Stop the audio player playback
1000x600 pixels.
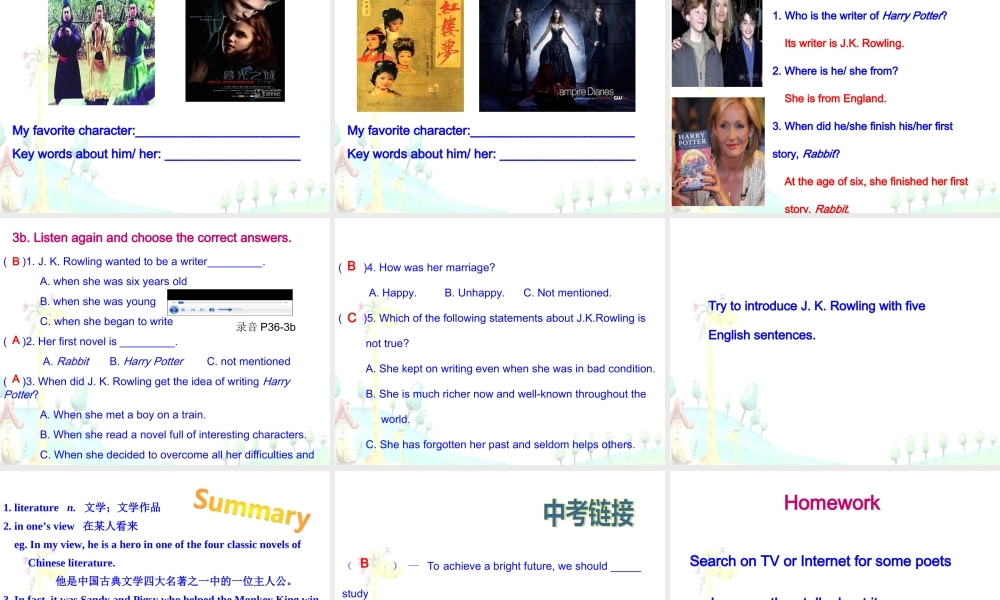[x=183, y=310]
